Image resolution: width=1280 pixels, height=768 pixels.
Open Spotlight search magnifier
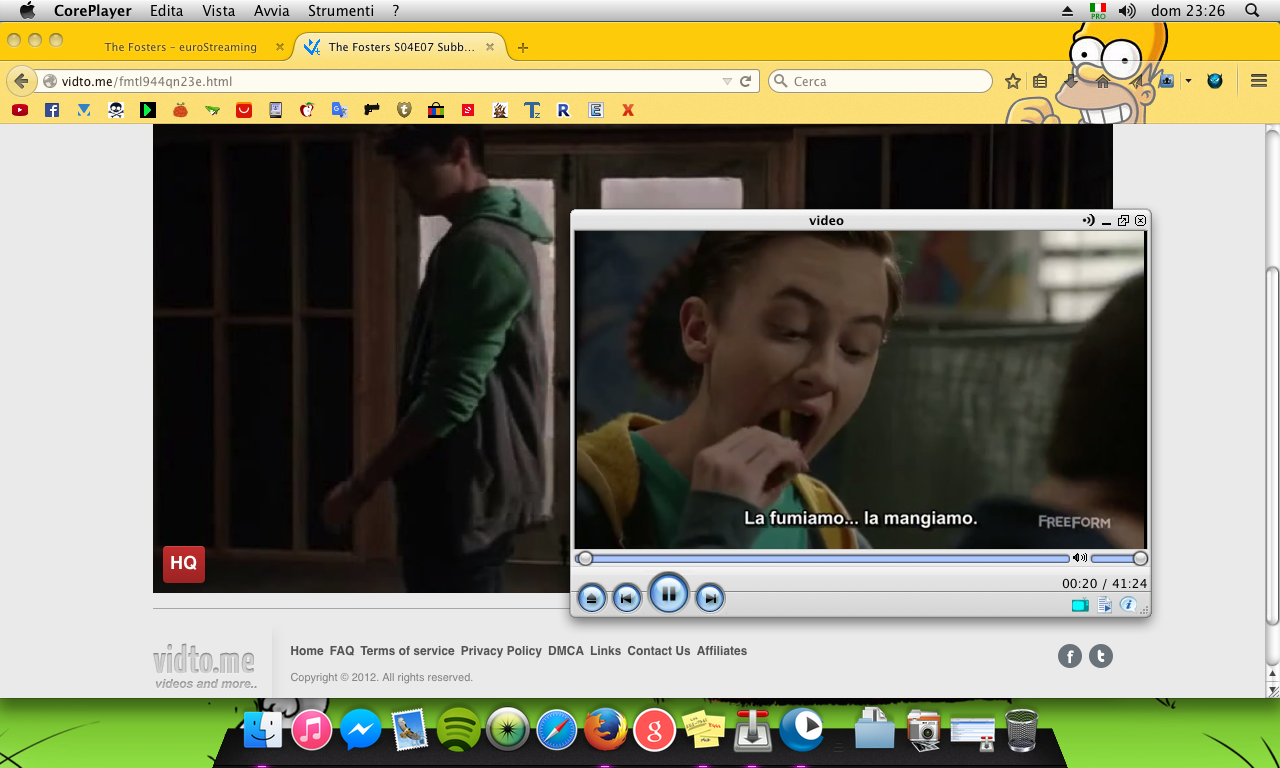[x=1252, y=11]
